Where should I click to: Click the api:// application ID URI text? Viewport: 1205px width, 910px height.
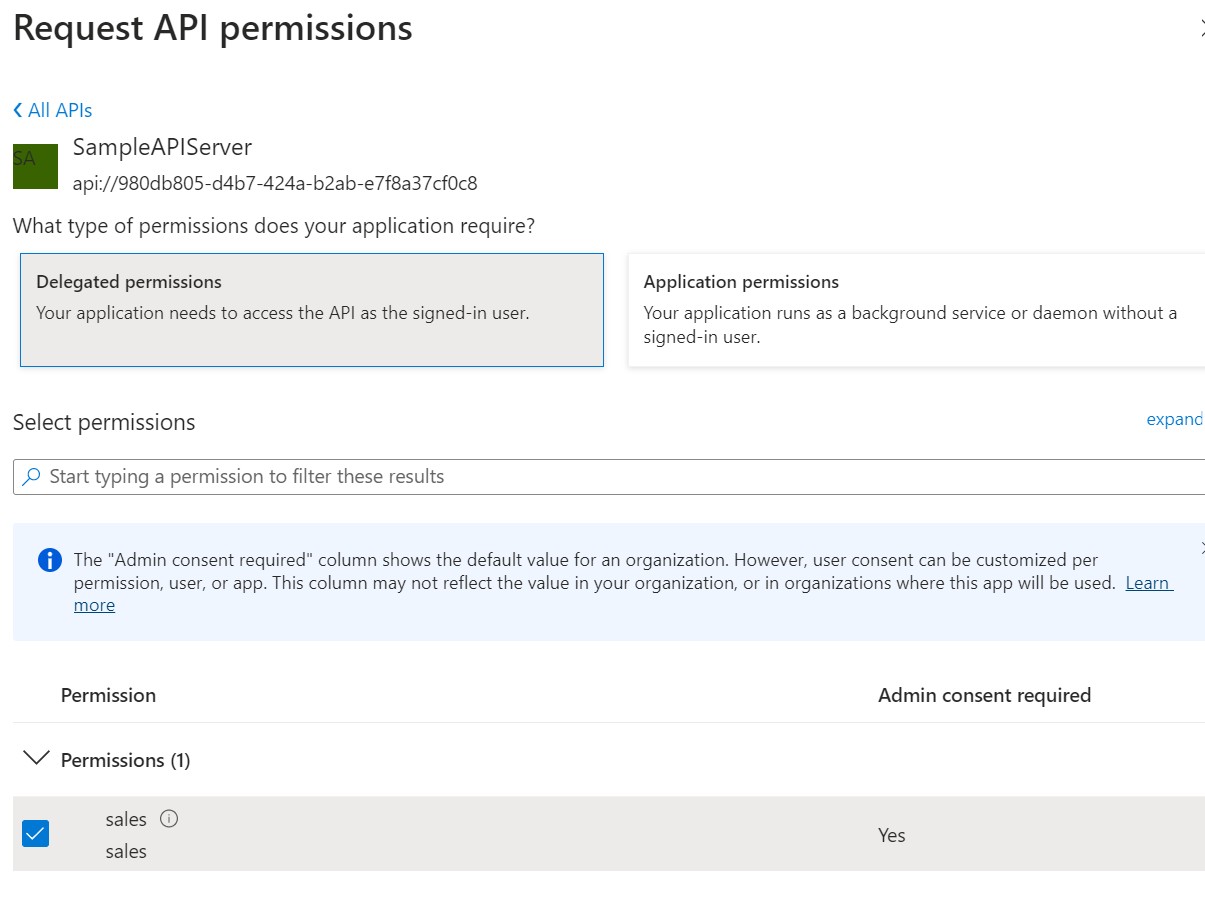click(x=275, y=183)
